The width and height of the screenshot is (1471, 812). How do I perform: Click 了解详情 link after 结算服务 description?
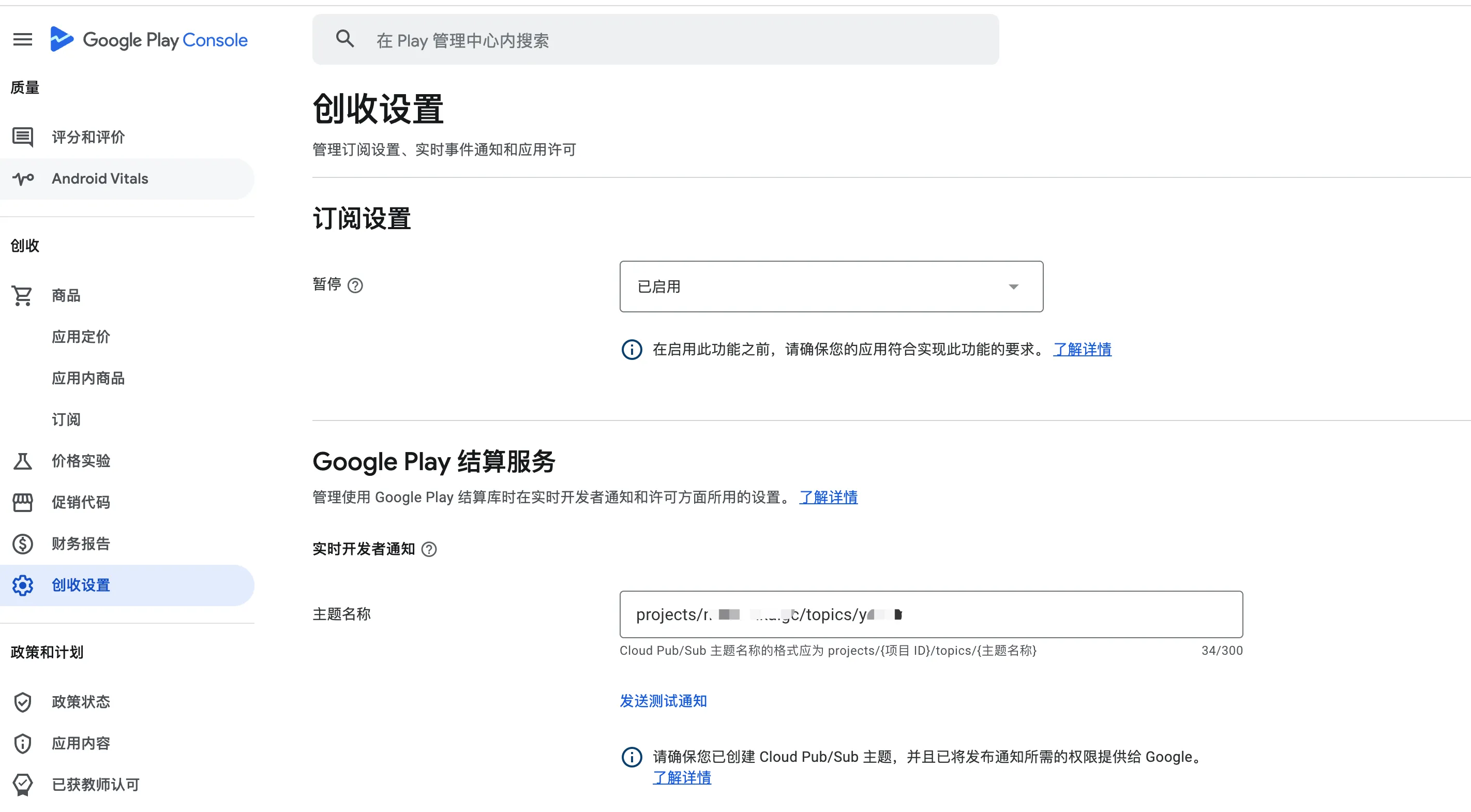(x=829, y=498)
